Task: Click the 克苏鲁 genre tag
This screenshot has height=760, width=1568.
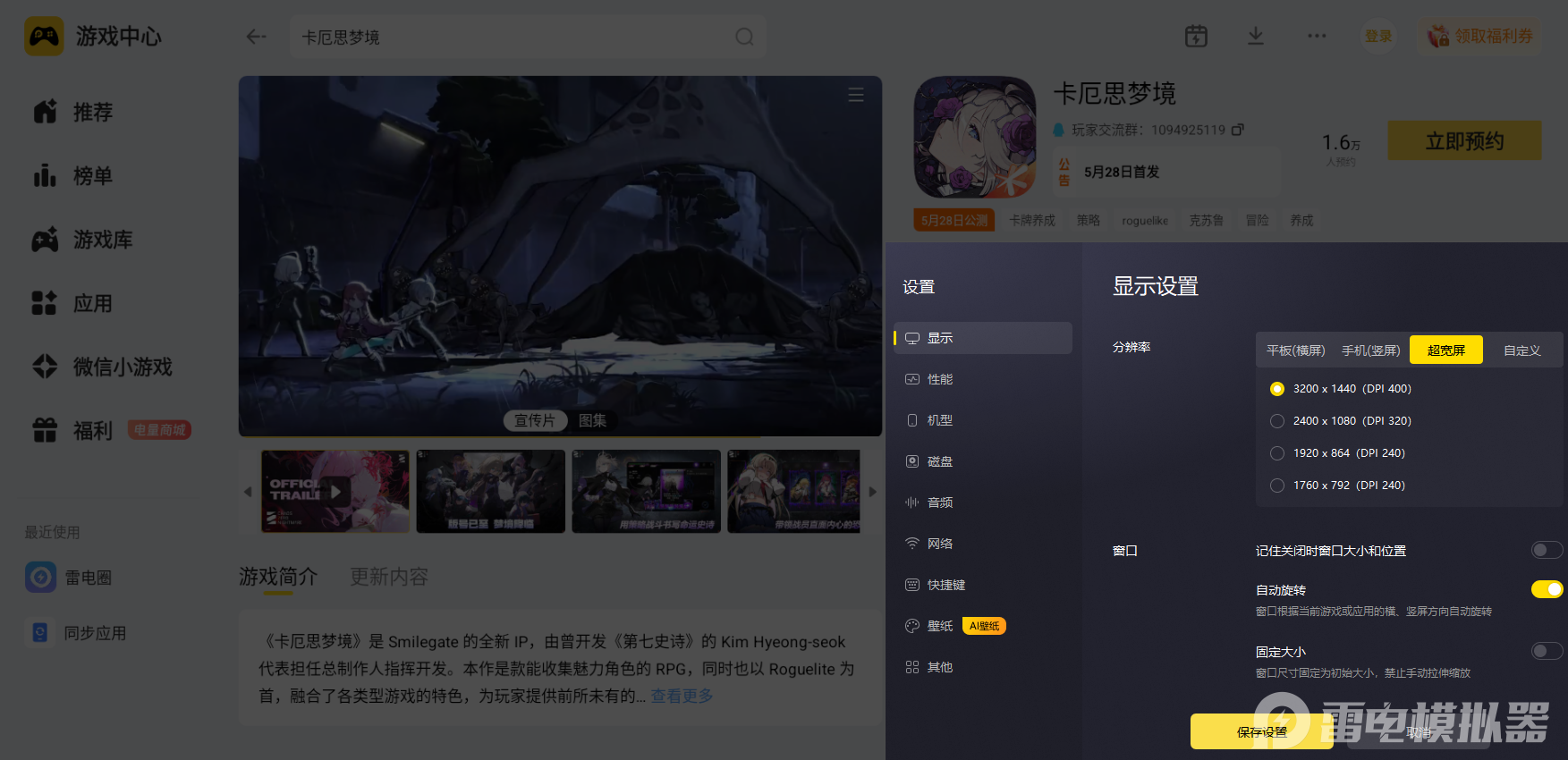Action: pyautogui.click(x=1206, y=221)
